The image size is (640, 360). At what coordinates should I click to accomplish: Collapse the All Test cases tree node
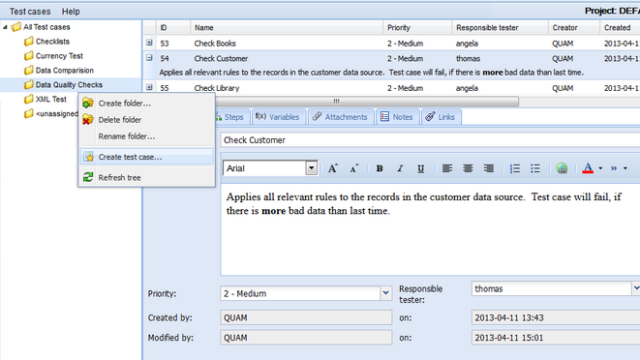5,27
